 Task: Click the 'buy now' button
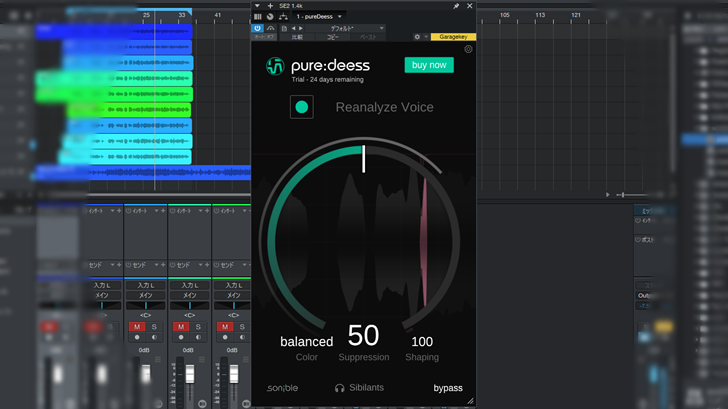tap(429, 65)
